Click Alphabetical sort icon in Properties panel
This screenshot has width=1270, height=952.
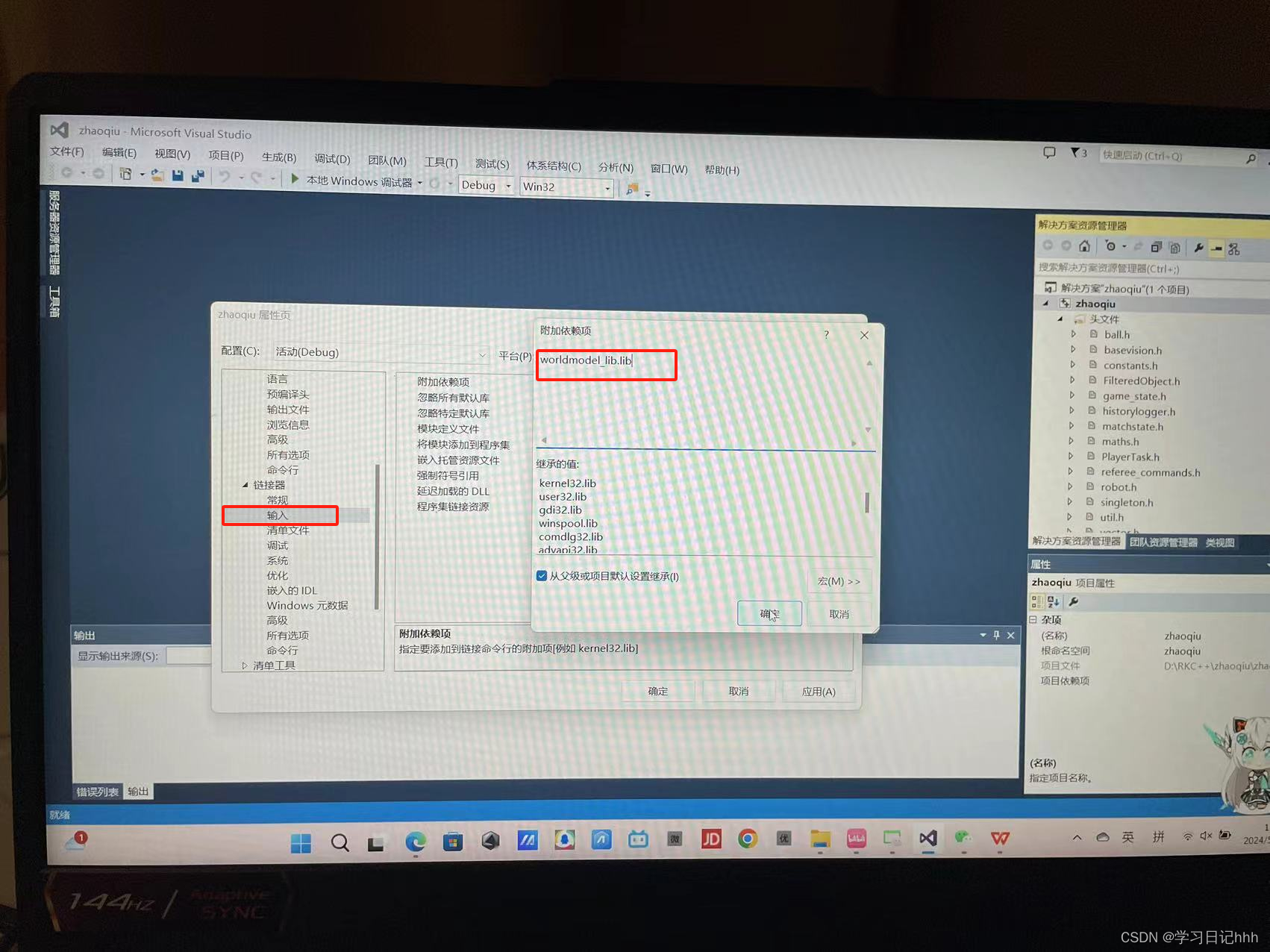(x=1054, y=601)
